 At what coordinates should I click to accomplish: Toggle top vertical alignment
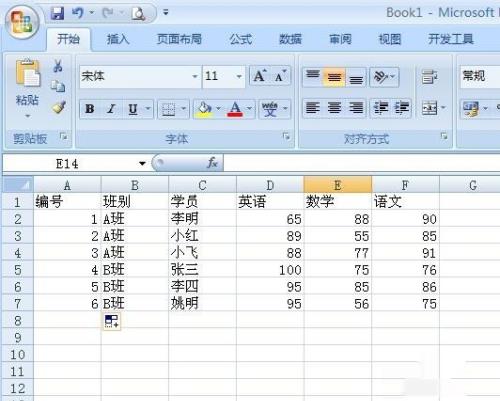click(x=313, y=77)
